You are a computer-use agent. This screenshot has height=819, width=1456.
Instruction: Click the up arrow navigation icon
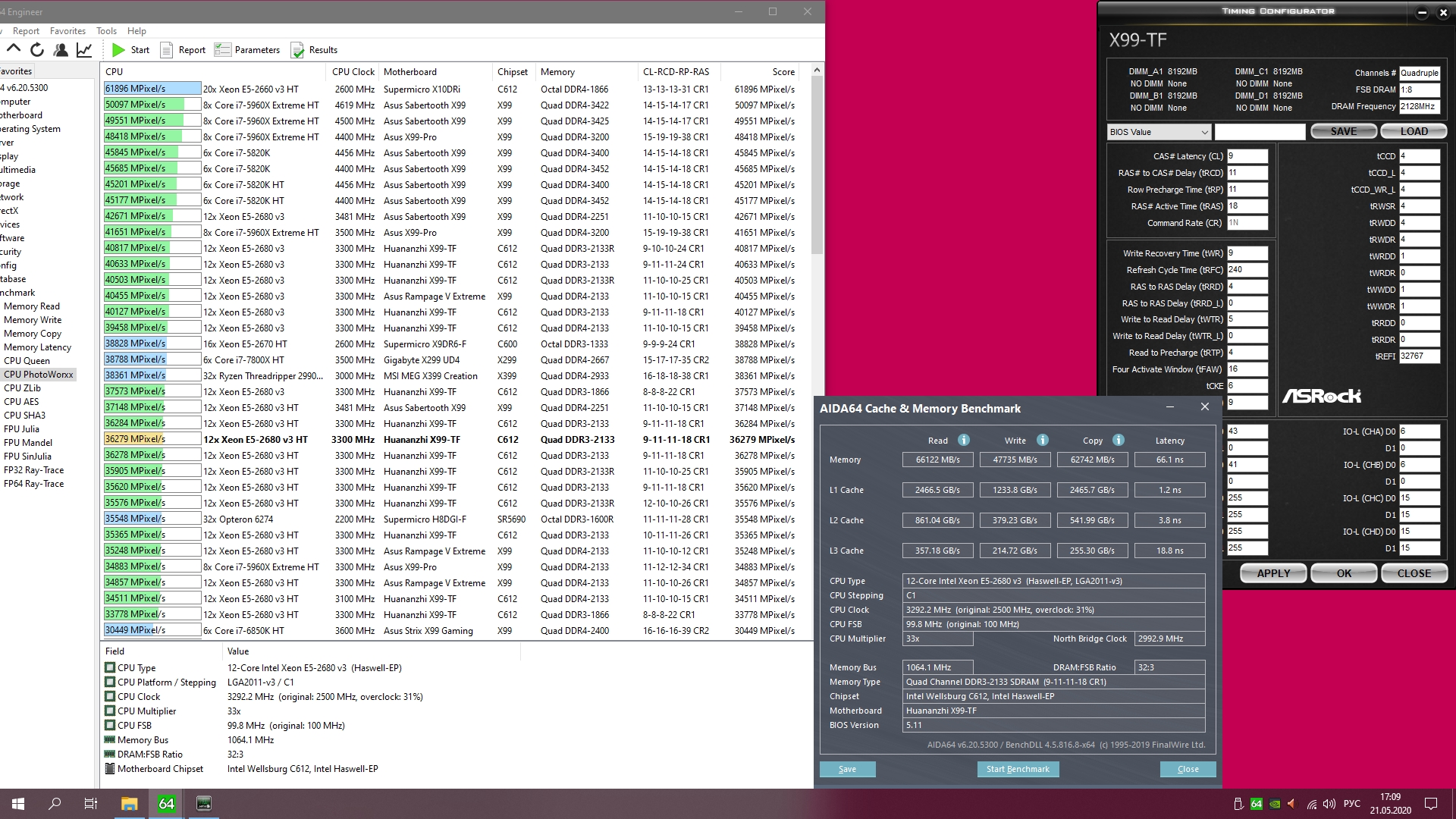point(14,49)
